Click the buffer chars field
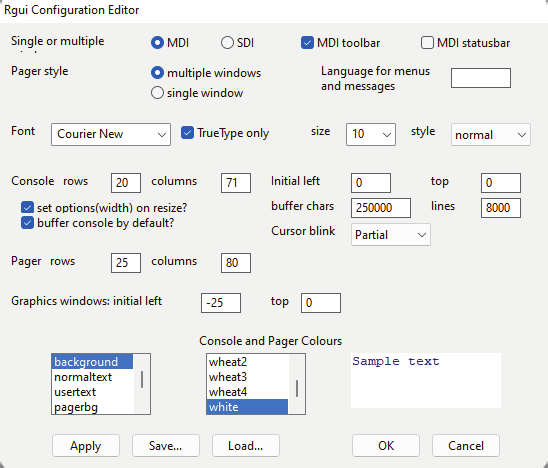The image size is (548, 468). click(381, 208)
